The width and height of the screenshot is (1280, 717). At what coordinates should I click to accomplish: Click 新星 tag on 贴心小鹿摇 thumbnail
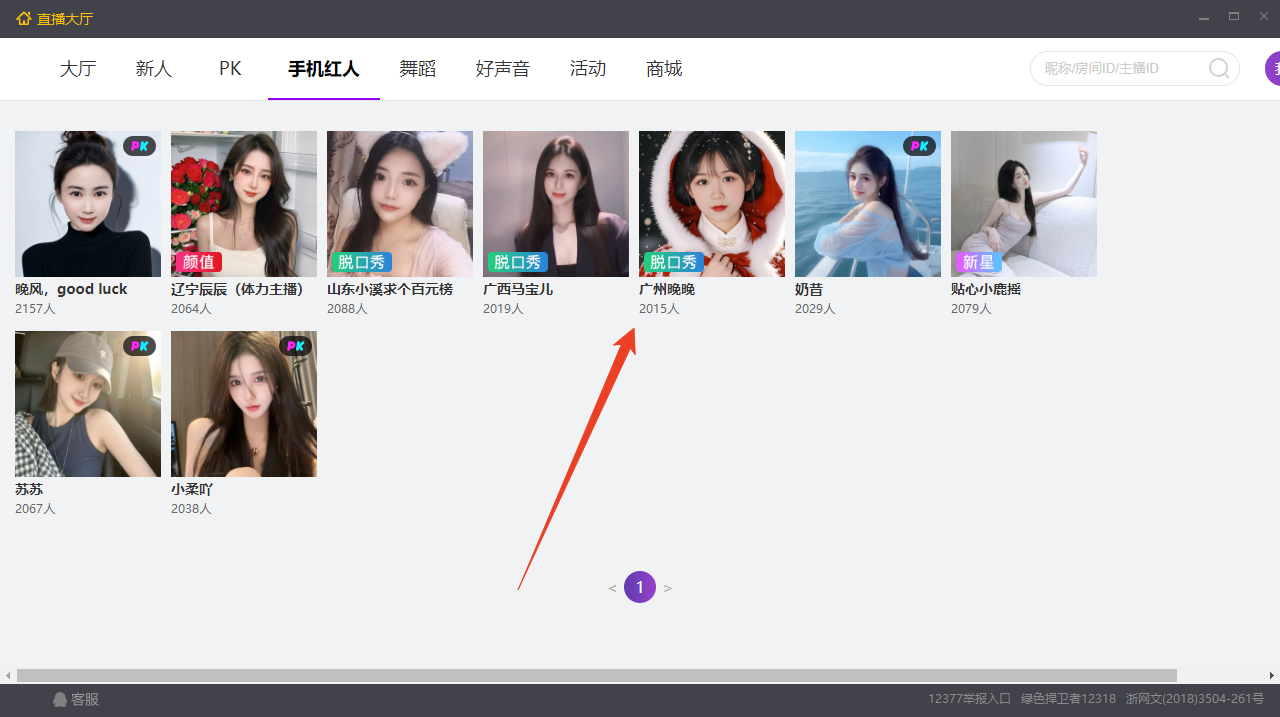[x=977, y=262]
